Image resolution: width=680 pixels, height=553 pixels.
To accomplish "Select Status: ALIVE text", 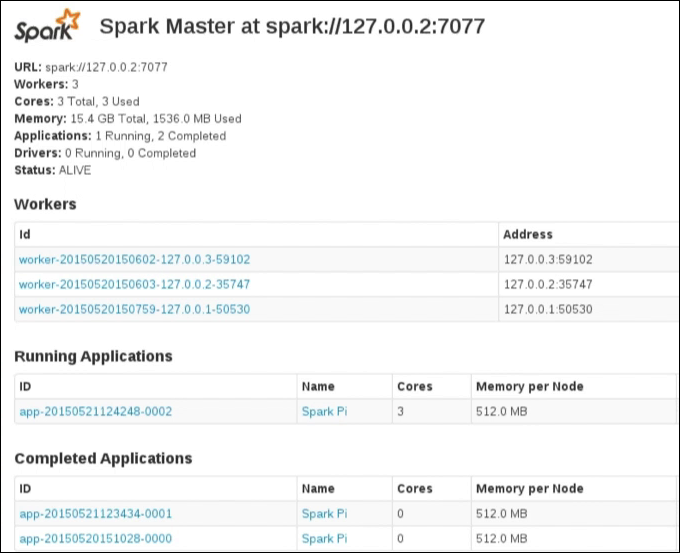I will [52, 170].
